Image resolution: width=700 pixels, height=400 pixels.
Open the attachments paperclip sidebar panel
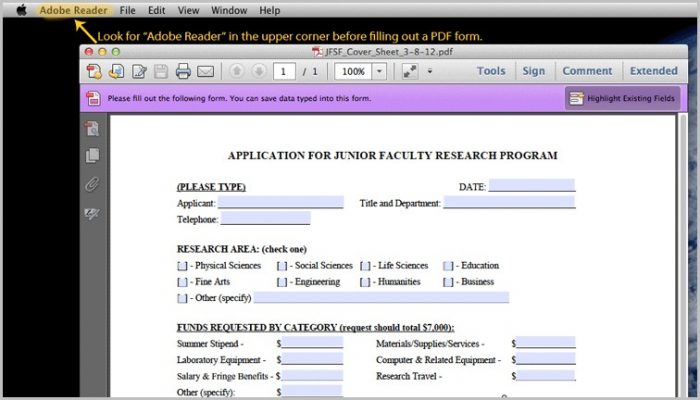(x=92, y=184)
